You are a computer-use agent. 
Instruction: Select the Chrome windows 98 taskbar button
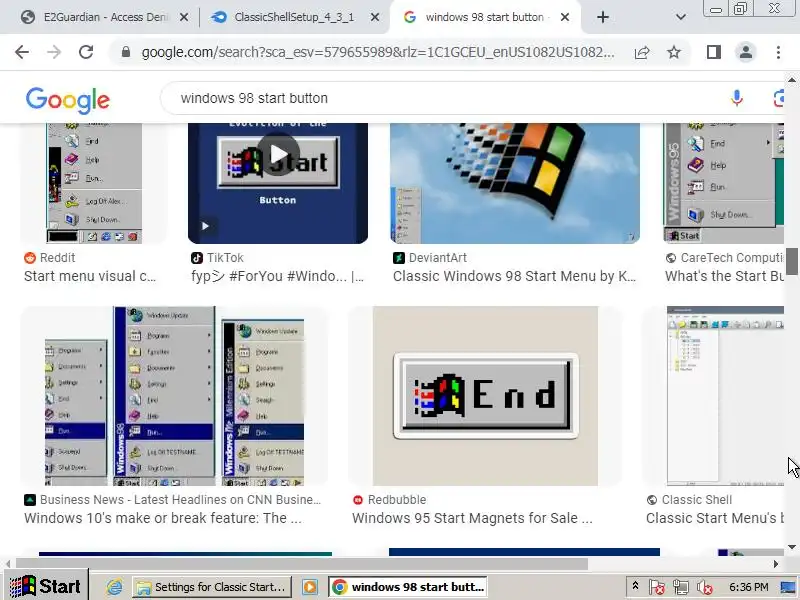coord(408,587)
